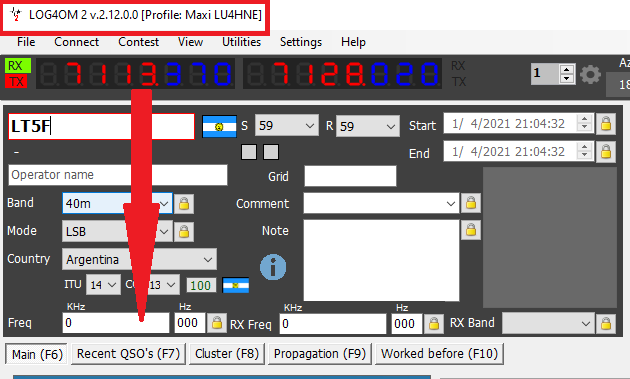
Task: Toggle the lock beside the Start time
Action: pyautogui.click(x=606, y=124)
